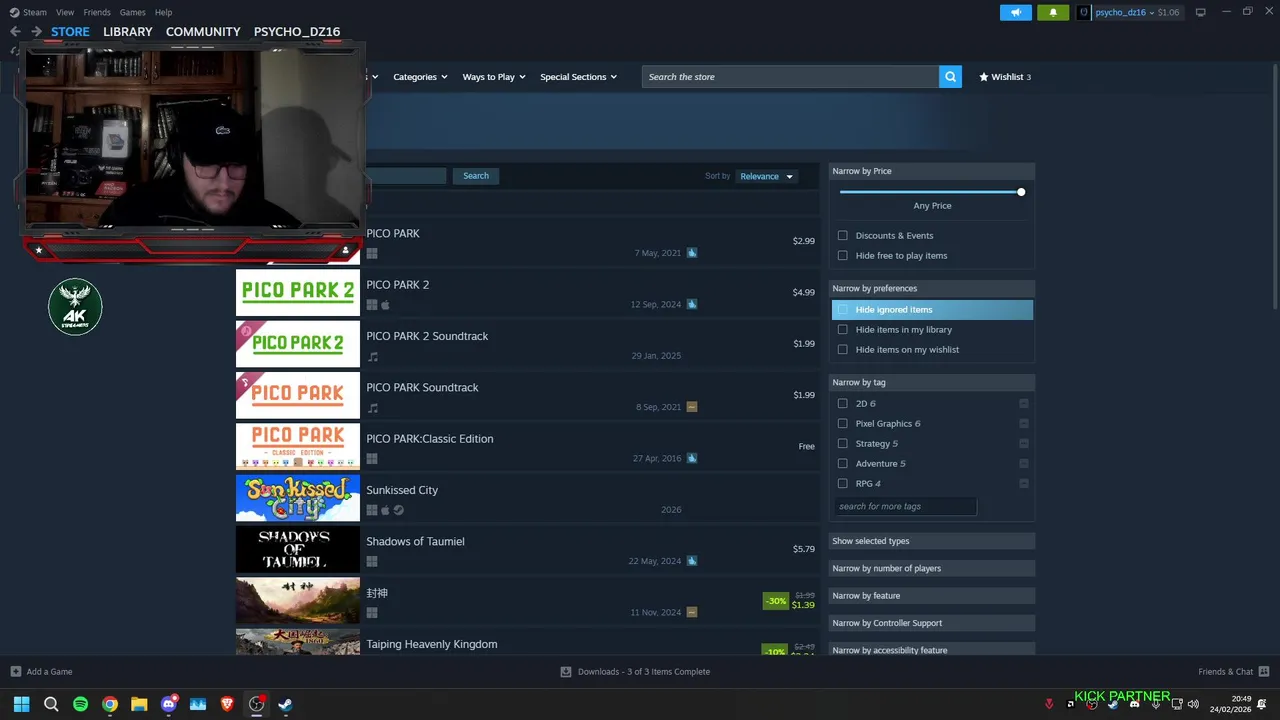Check Hide items on my wishlist

pyautogui.click(x=843, y=350)
